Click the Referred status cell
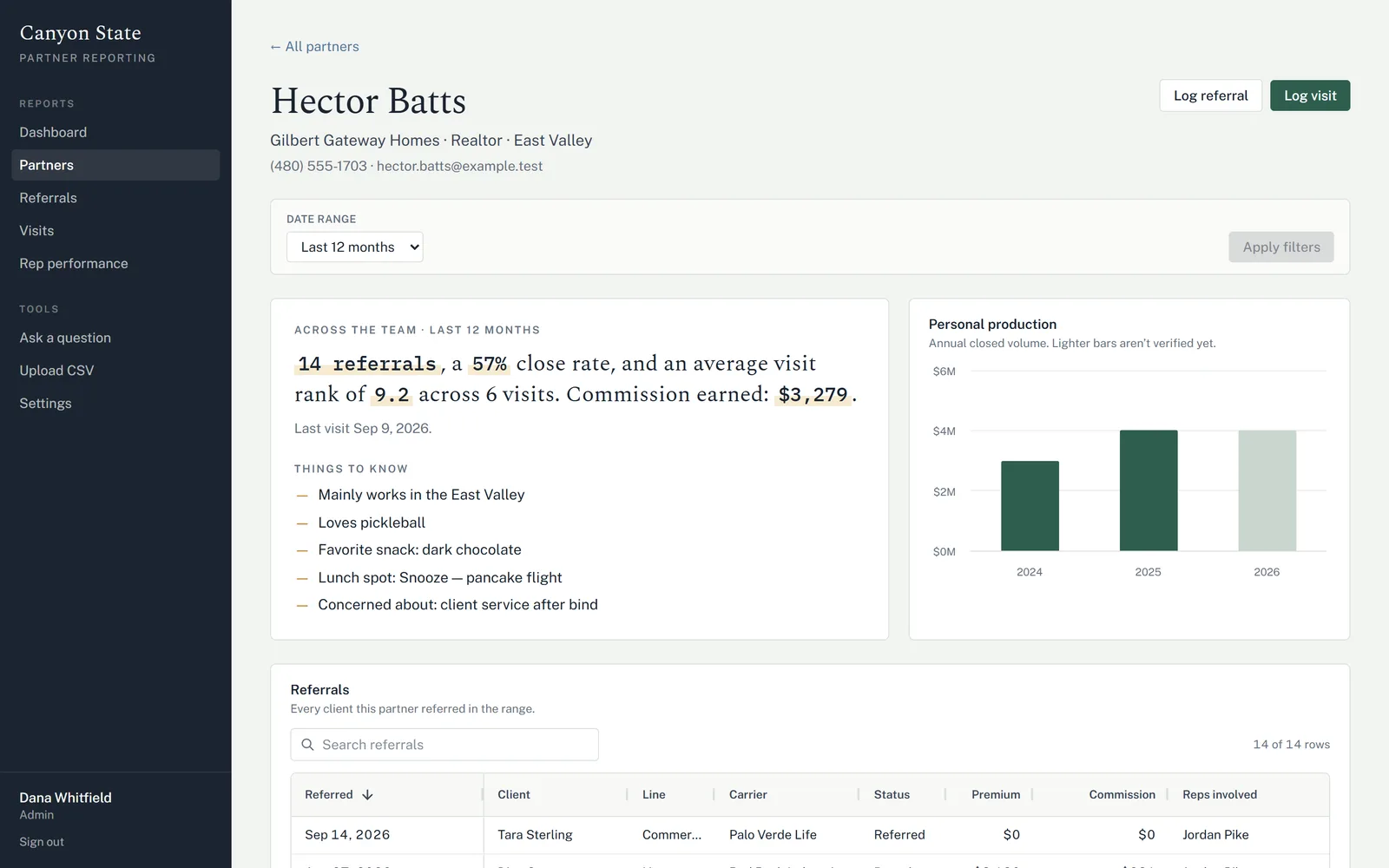The width and height of the screenshot is (1389, 868). (899, 835)
